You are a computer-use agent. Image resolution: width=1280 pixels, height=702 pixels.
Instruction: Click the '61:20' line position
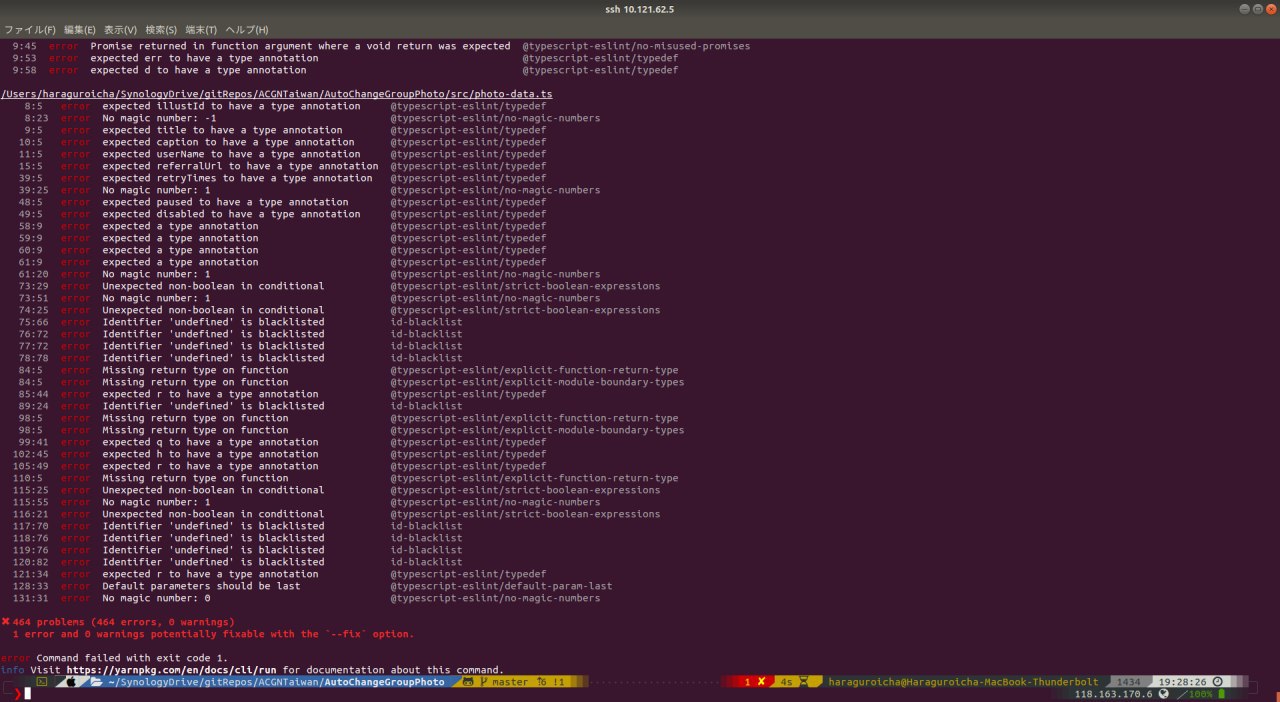33,274
